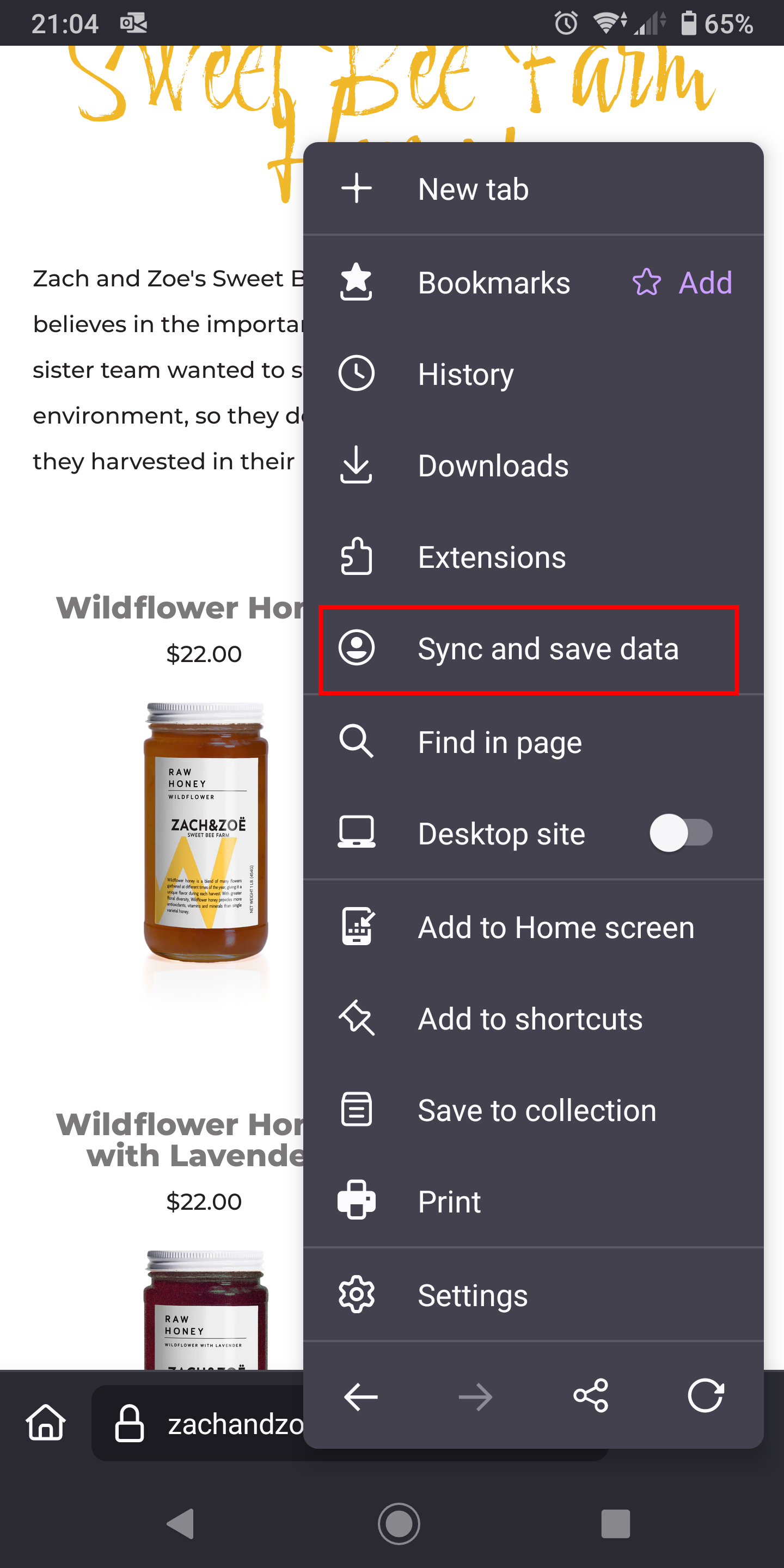Tap the home icon in toolbar
784x1568 pixels.
(46, 1423)
